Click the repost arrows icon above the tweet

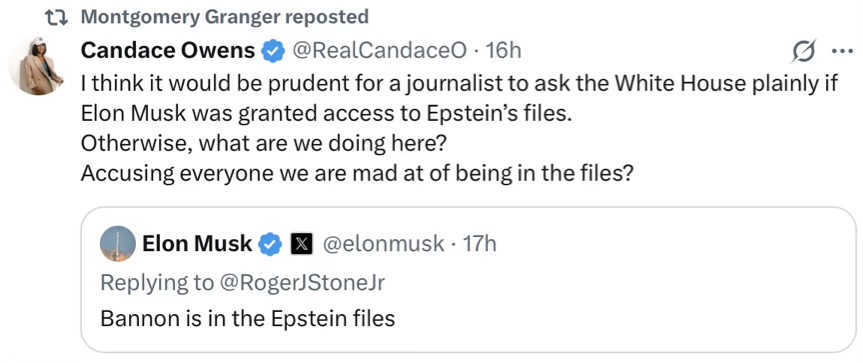[x=57, y=18]
